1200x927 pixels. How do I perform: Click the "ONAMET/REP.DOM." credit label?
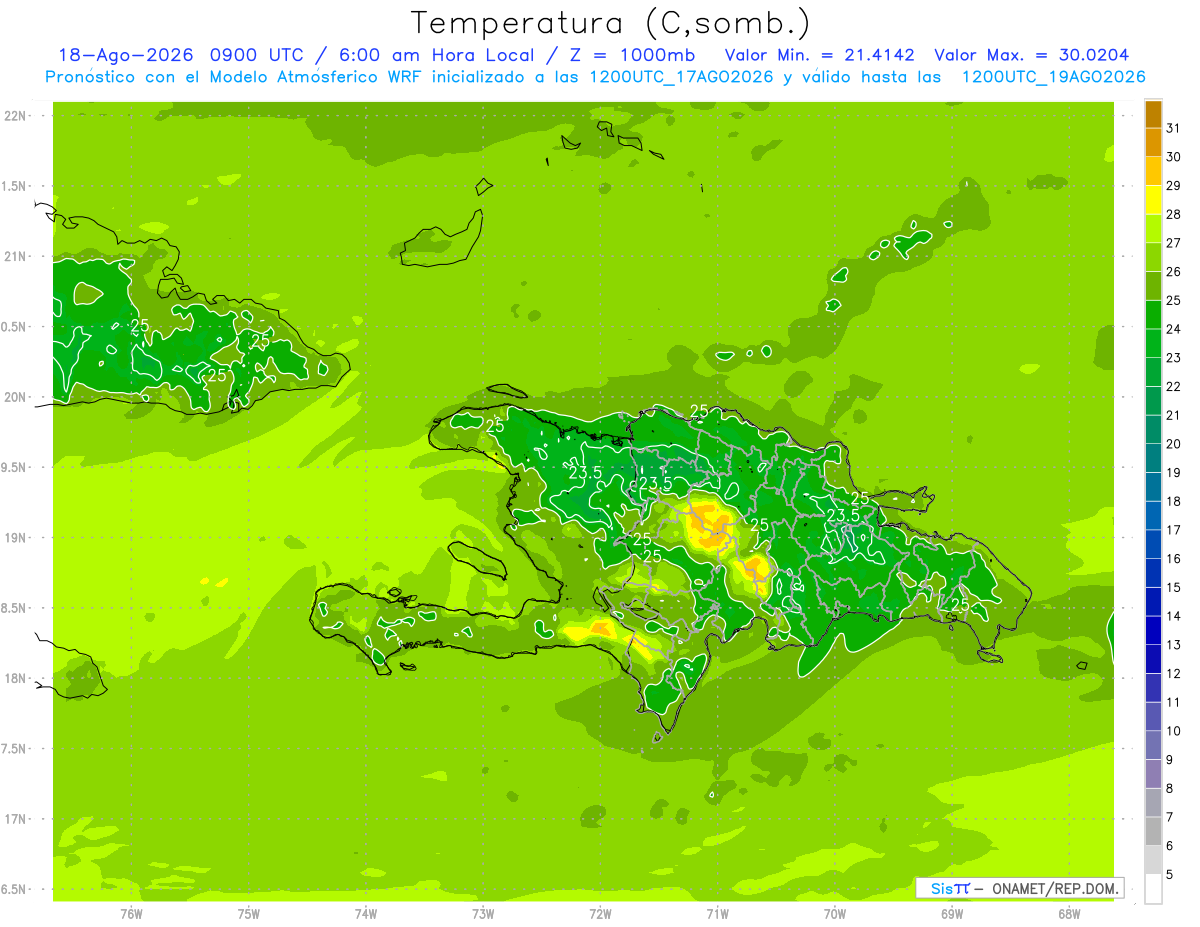tap(1055, 888)
